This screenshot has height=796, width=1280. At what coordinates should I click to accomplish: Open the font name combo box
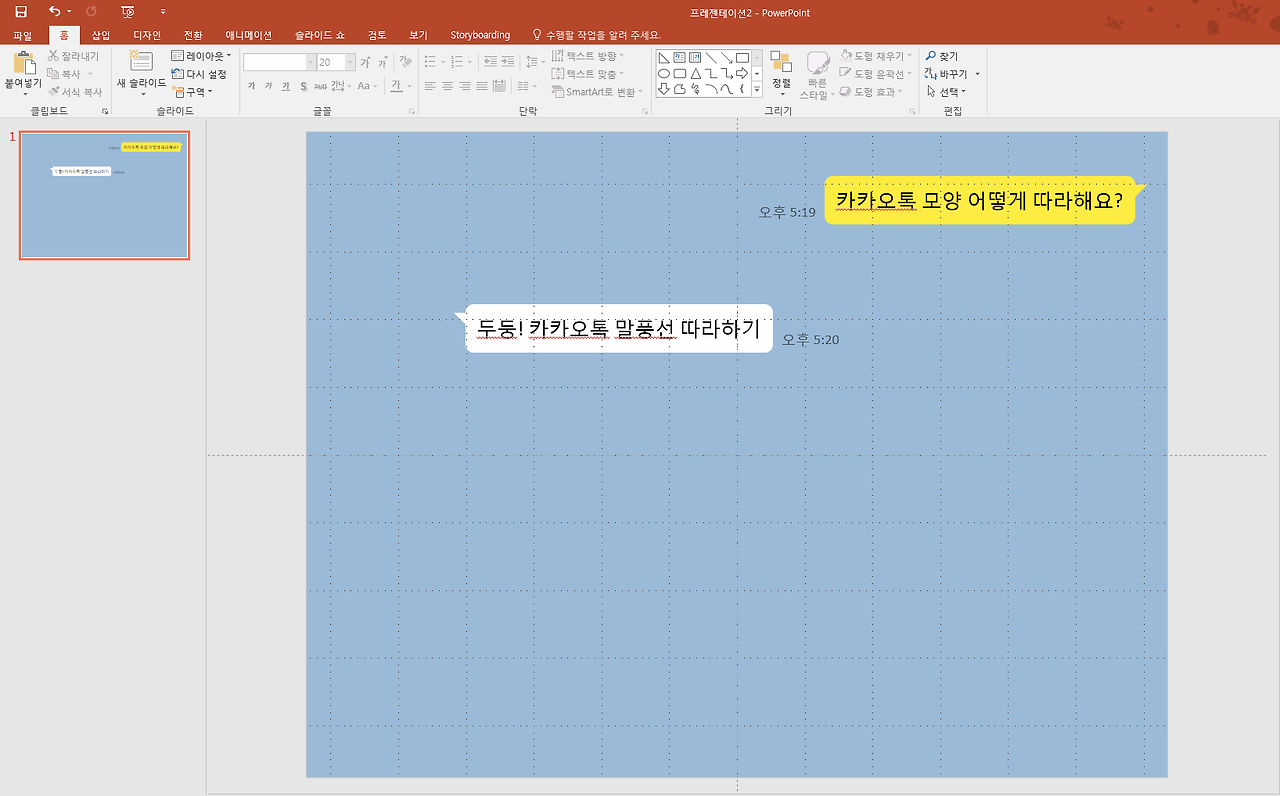click(279, 62)
